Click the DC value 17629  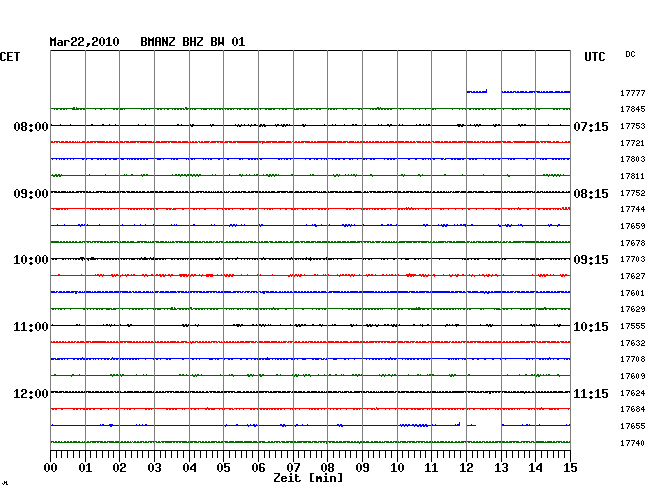pyautogui.click(x=633, y=309)
